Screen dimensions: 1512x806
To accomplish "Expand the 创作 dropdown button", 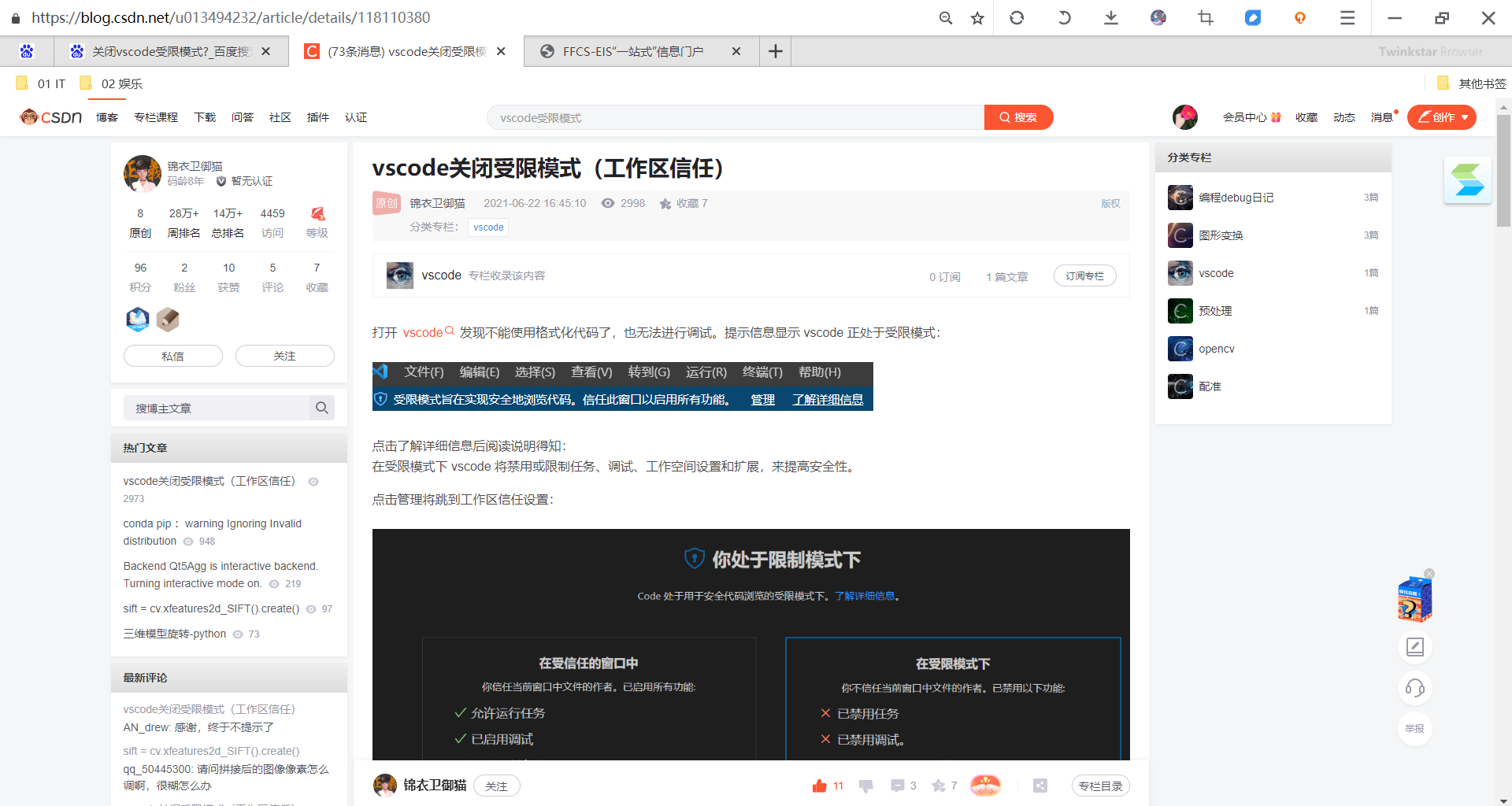I will point(1442,117).
